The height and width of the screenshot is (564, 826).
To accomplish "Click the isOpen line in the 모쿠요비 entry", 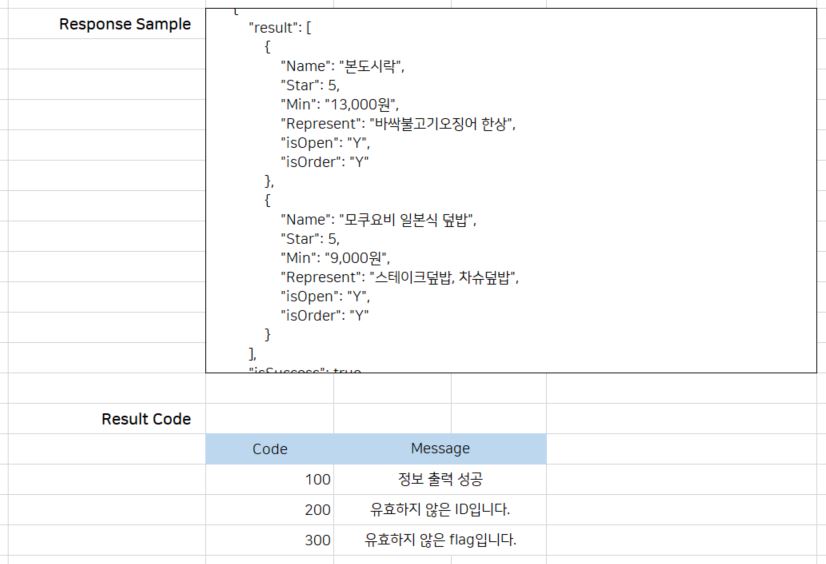I will pos(325,296).
